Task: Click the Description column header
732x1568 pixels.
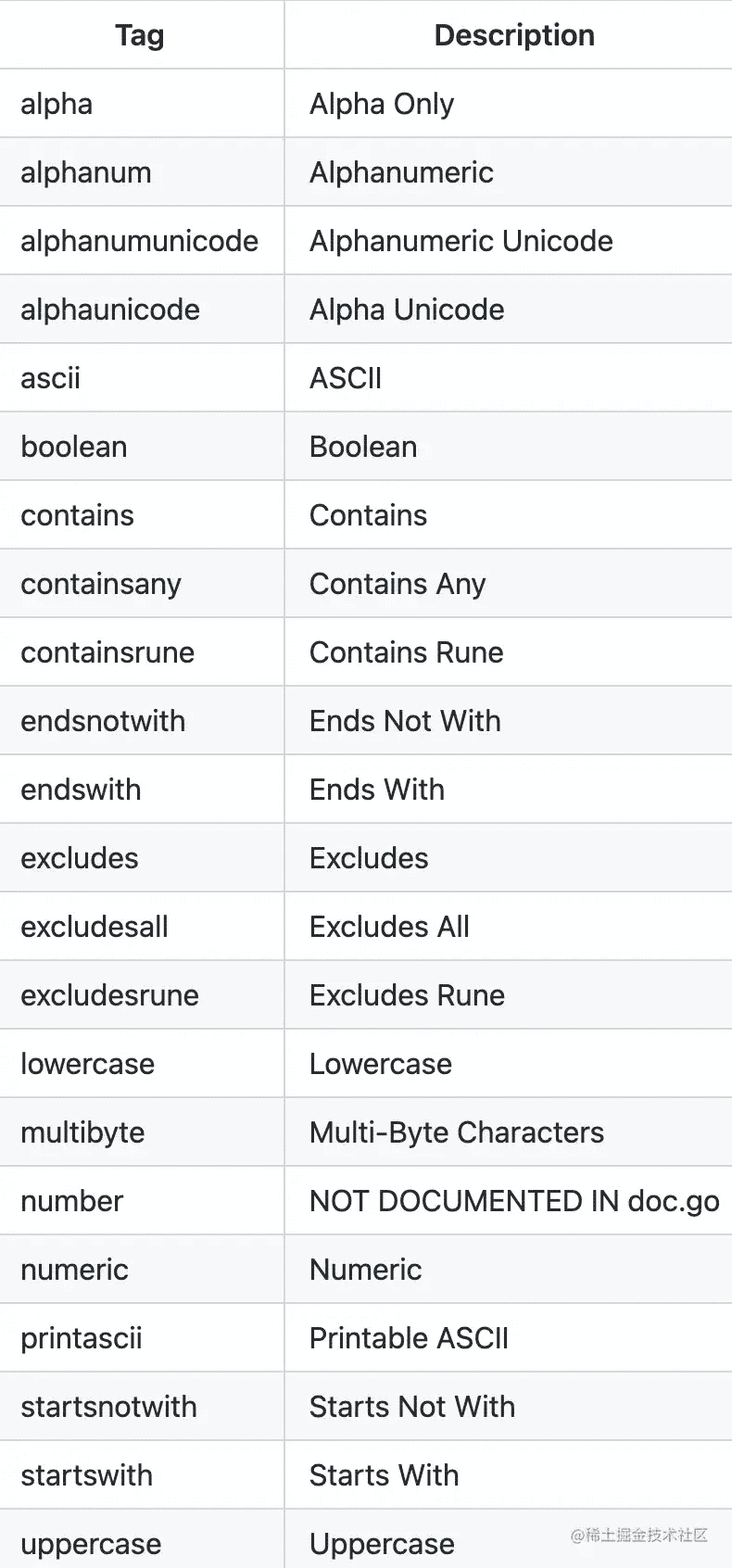Action: (514, 35)
